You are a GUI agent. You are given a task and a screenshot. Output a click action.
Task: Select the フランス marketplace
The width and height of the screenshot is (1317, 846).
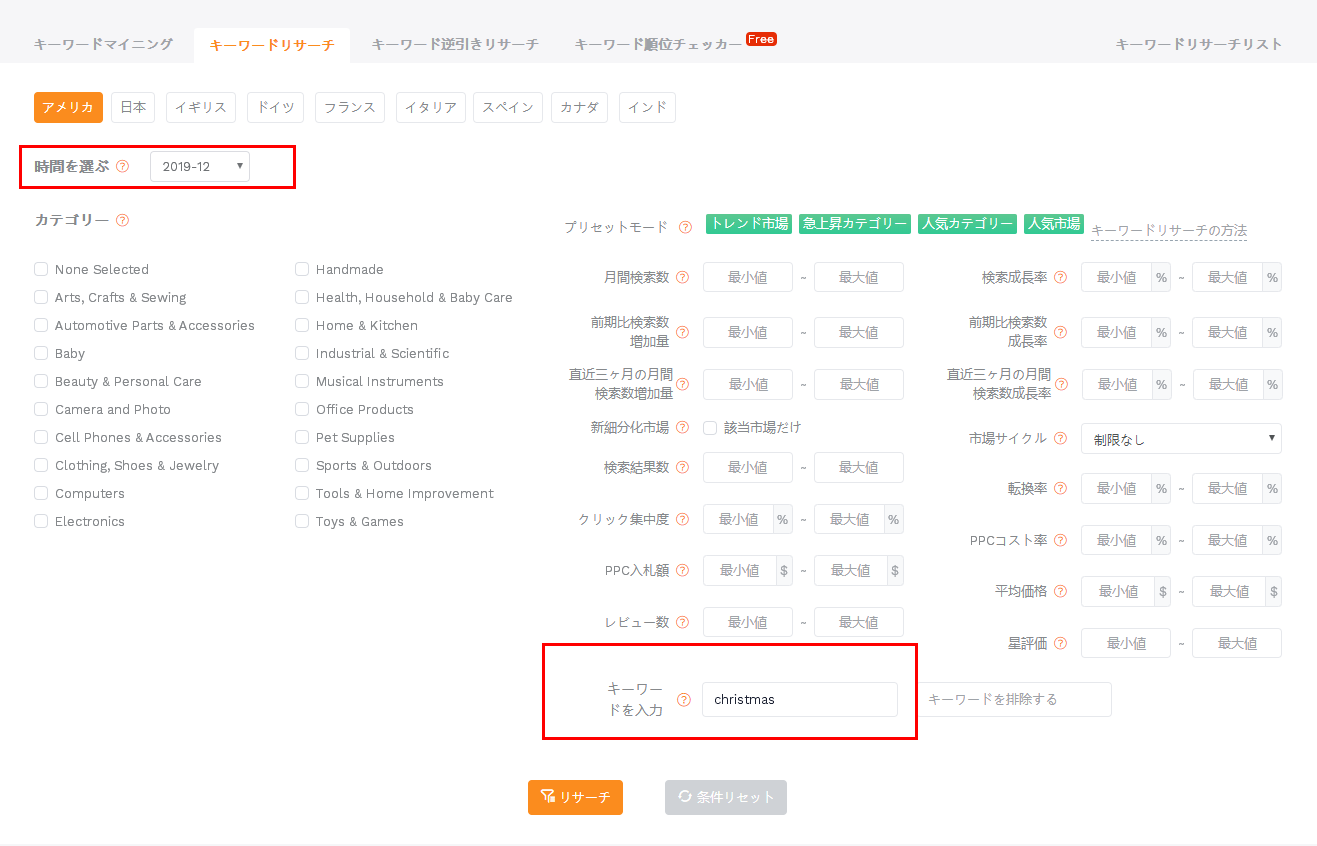(350, 107)
